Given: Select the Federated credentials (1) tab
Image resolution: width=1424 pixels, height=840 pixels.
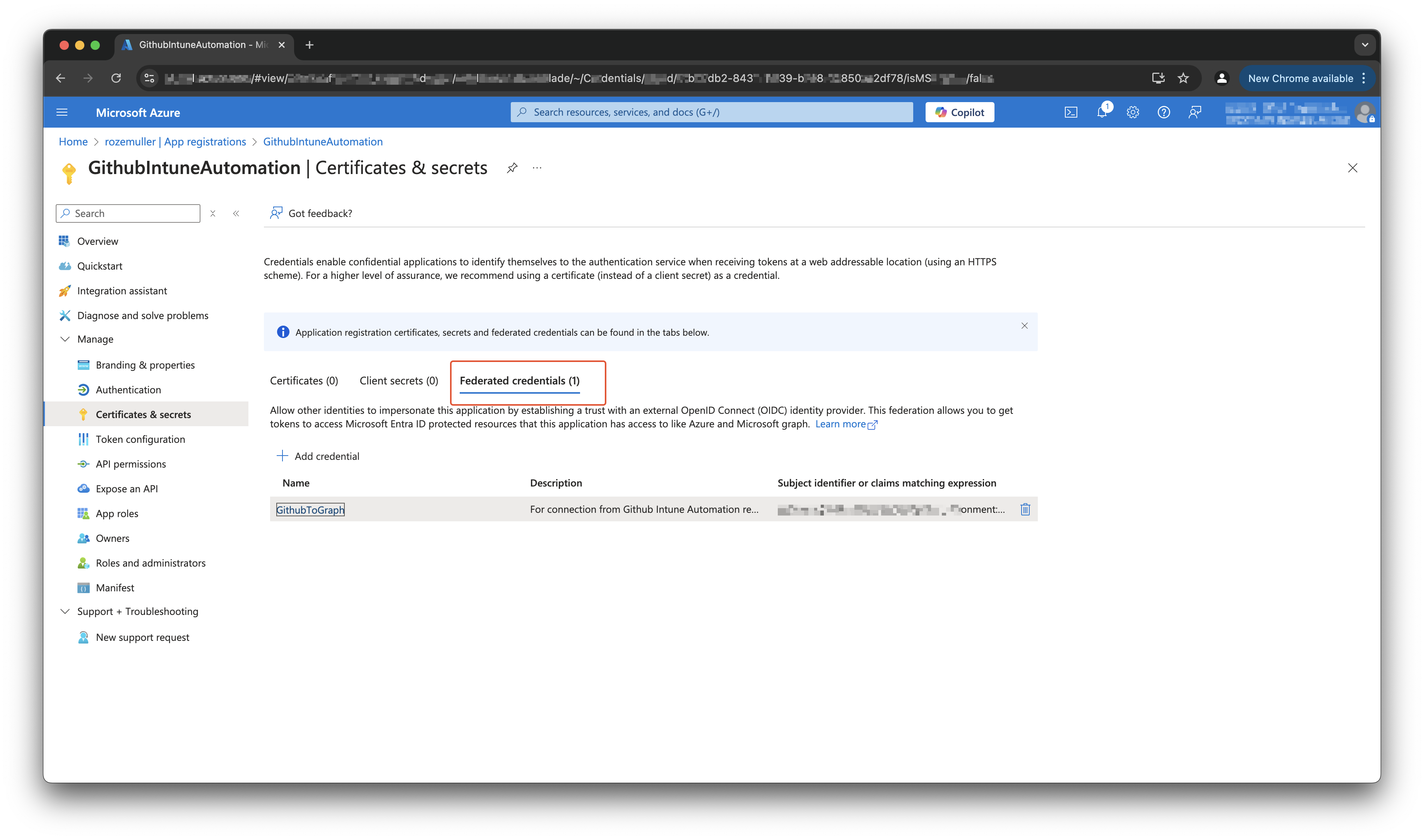Looking at the screenshot, I should click(519, 381).
